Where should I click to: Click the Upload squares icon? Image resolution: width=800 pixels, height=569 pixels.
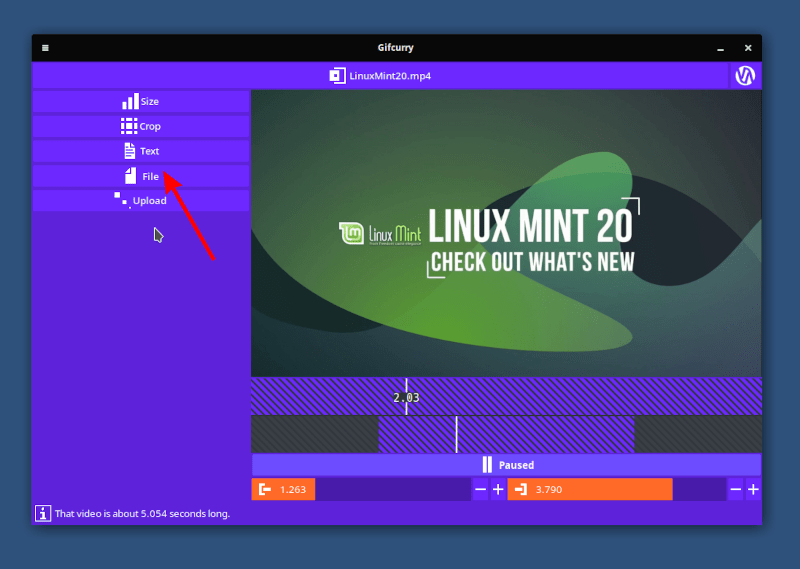click(121, 200)
